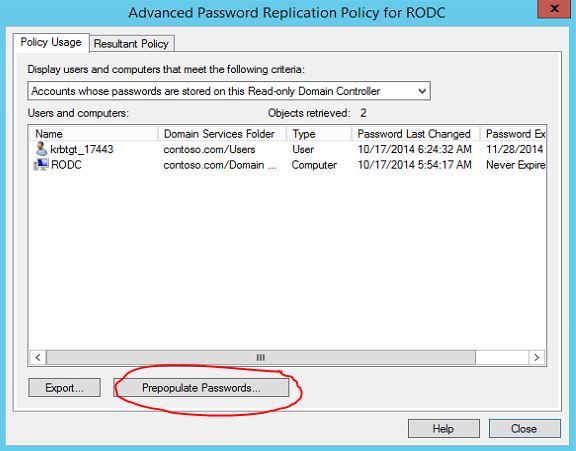Click the horizontal scrollbar thumb
This screenshot has height=451, width=576.
(261, 357)
